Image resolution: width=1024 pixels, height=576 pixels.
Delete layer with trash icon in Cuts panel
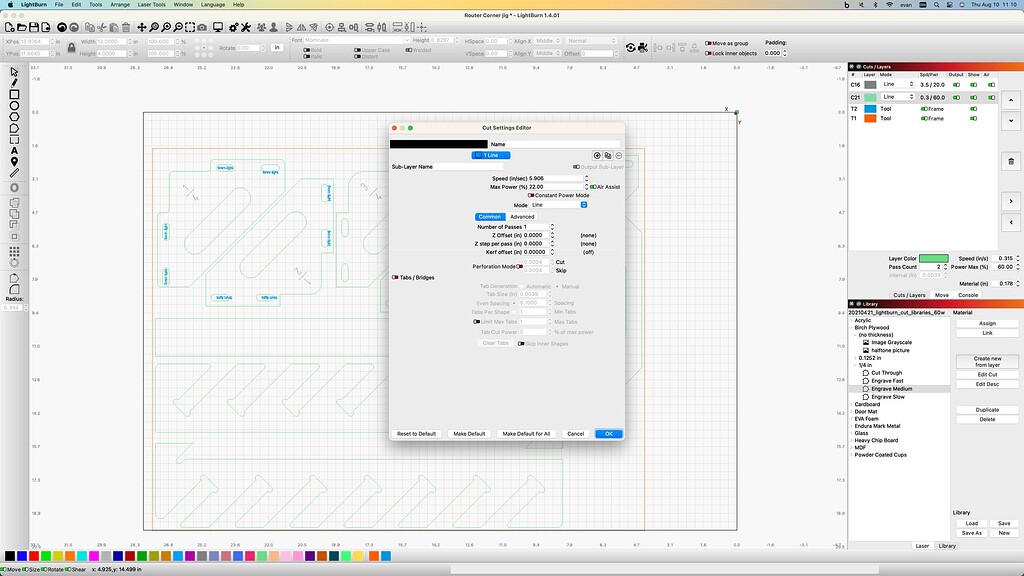pyautogui.click(x=1011, y=161)
